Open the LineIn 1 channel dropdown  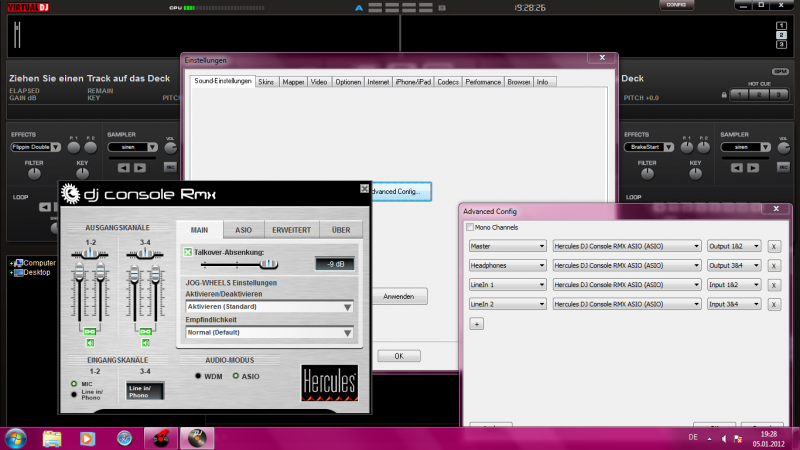point(507,285)
